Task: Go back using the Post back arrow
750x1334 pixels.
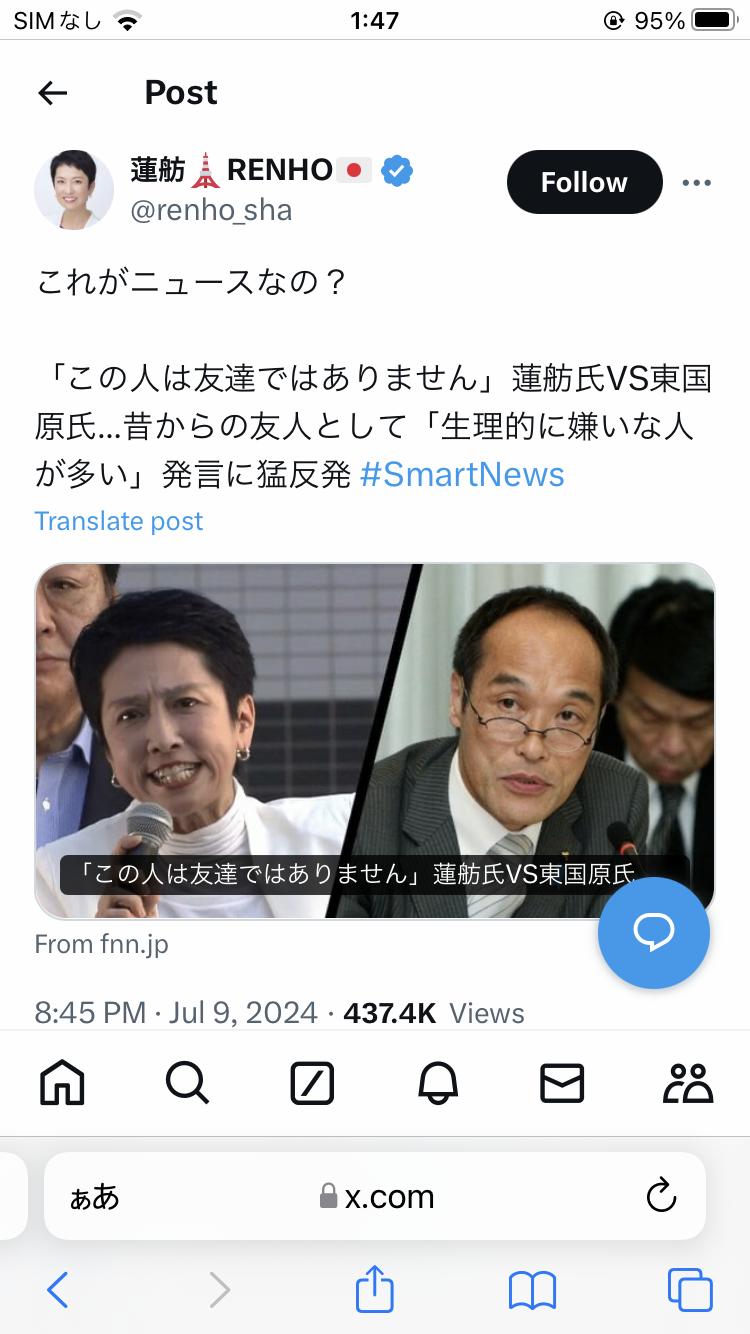Action: coord(52,93)
